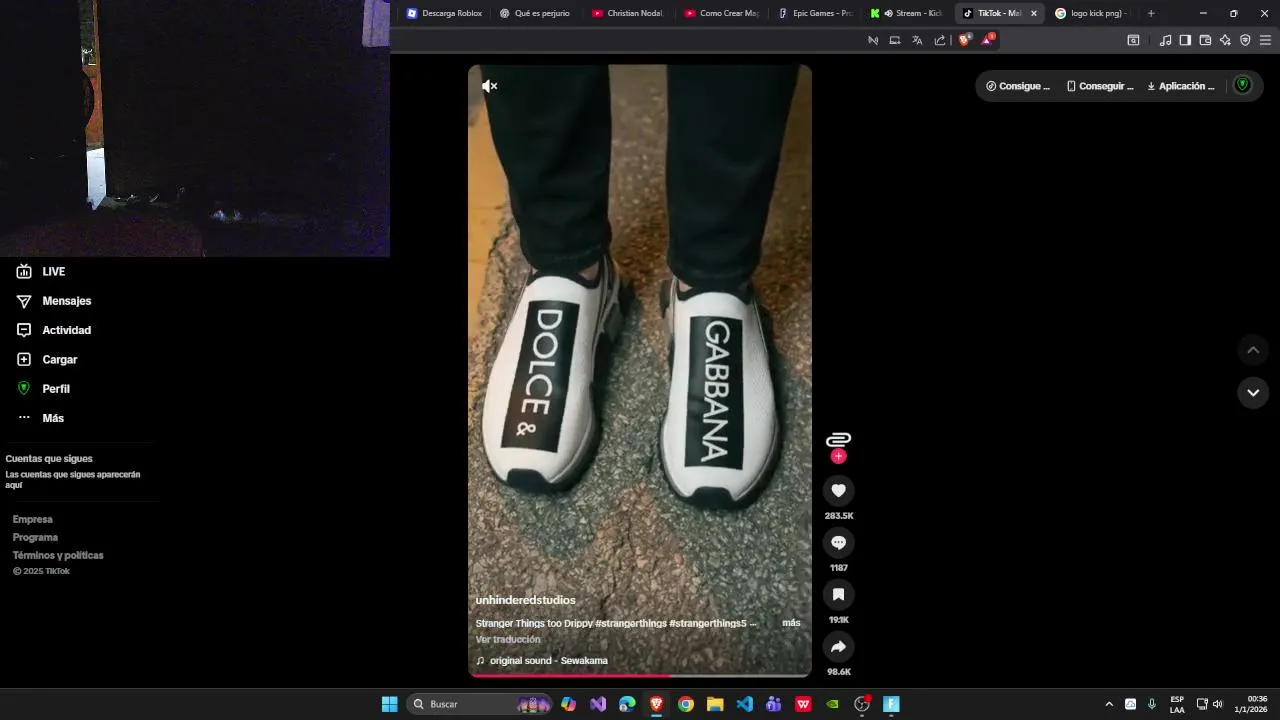Screen dimensions: 1280x720
Task: Click the 'Consigue ...' coins button
Action: [1018, 86]
